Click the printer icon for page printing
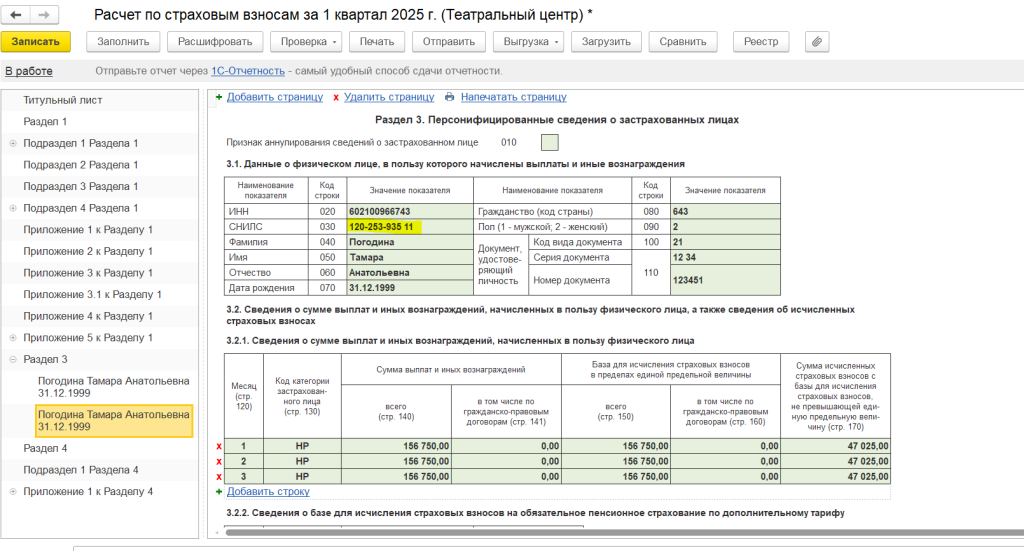The height and width of the screenshot is (551, 1024). pyautogui.click(x=450, y=97)
